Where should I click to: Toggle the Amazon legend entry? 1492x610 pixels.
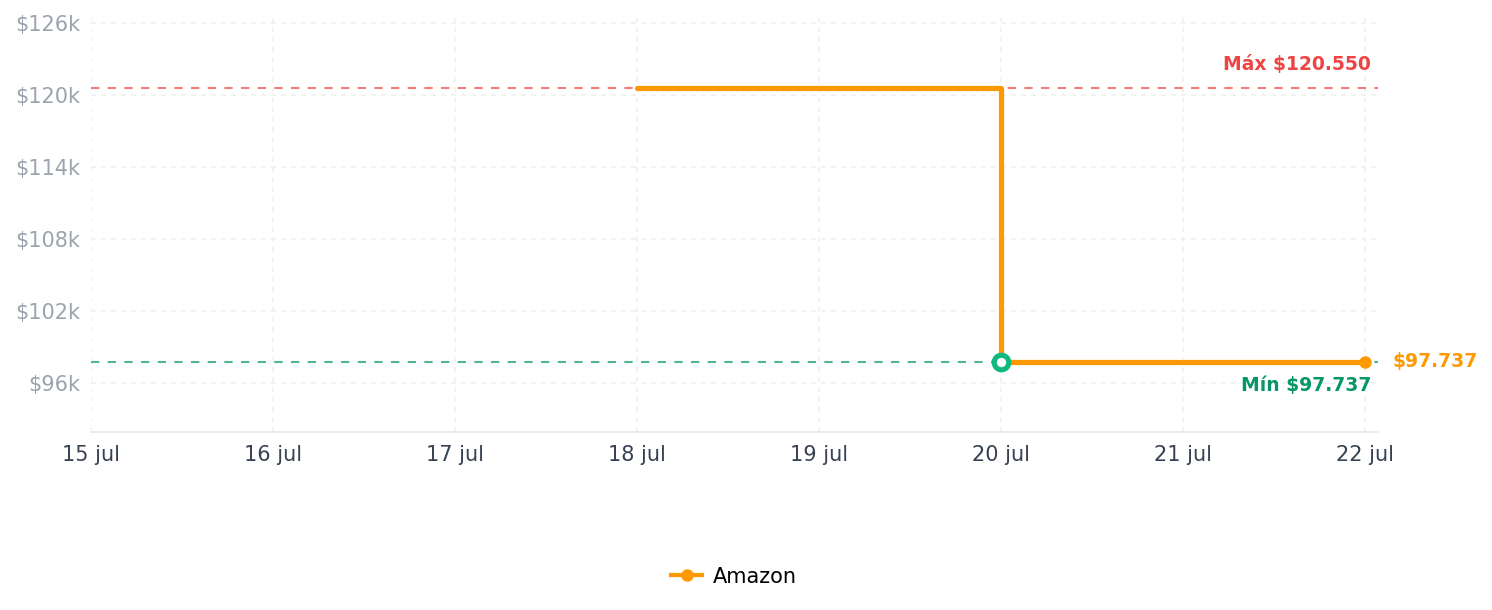(x=732, y=576)
